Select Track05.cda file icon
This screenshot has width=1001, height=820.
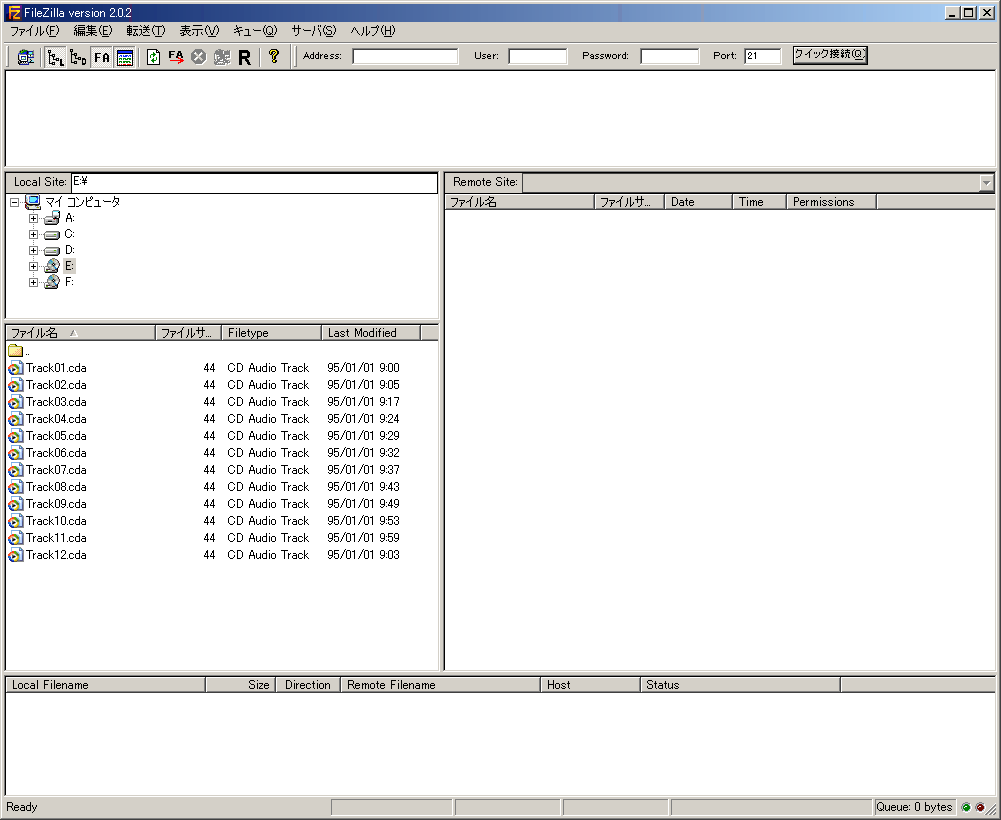click(15, 436)
